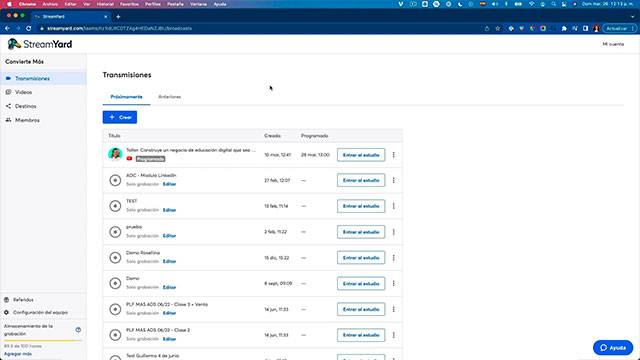Enter the studio for Demo Rosellina

(361, 258)
